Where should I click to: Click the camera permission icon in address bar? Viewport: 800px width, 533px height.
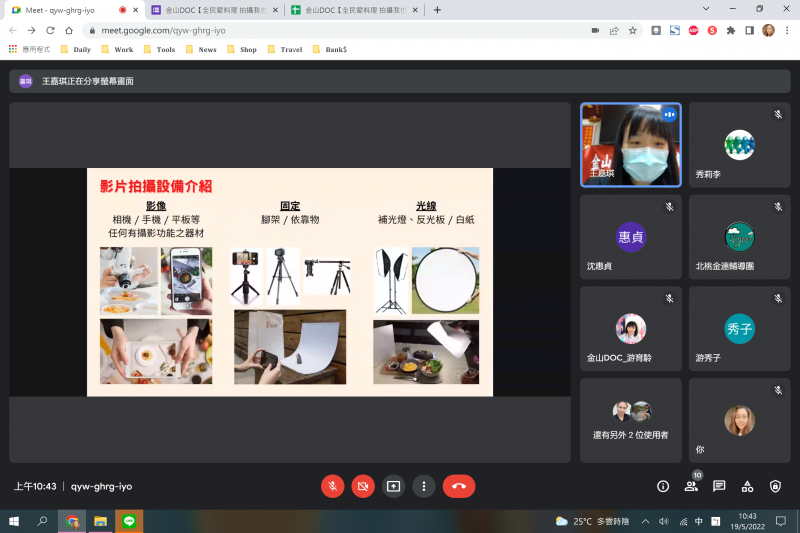595,31
